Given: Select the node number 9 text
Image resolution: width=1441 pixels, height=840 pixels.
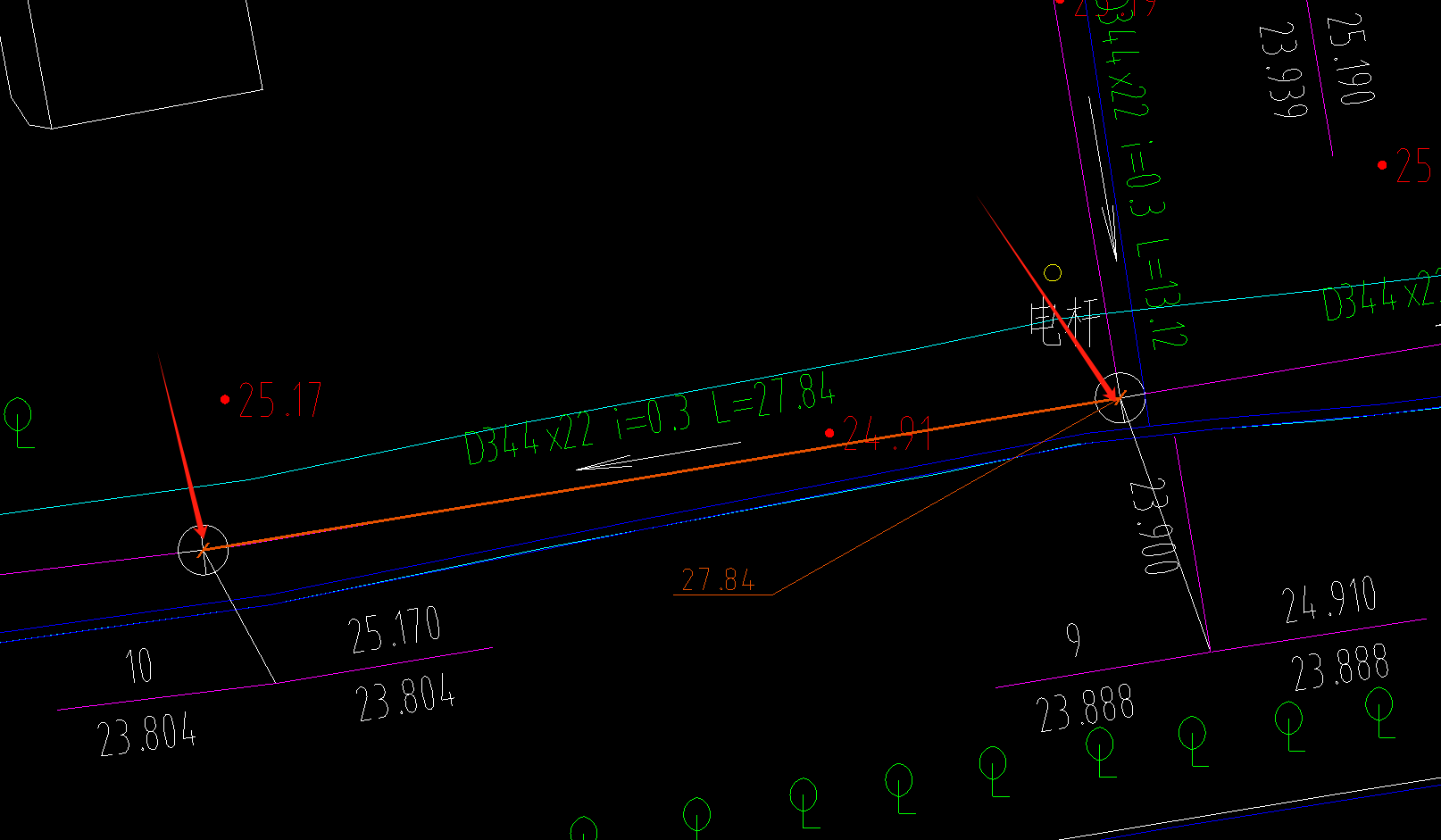Looking at the screenshot, I should point(1074,639).
